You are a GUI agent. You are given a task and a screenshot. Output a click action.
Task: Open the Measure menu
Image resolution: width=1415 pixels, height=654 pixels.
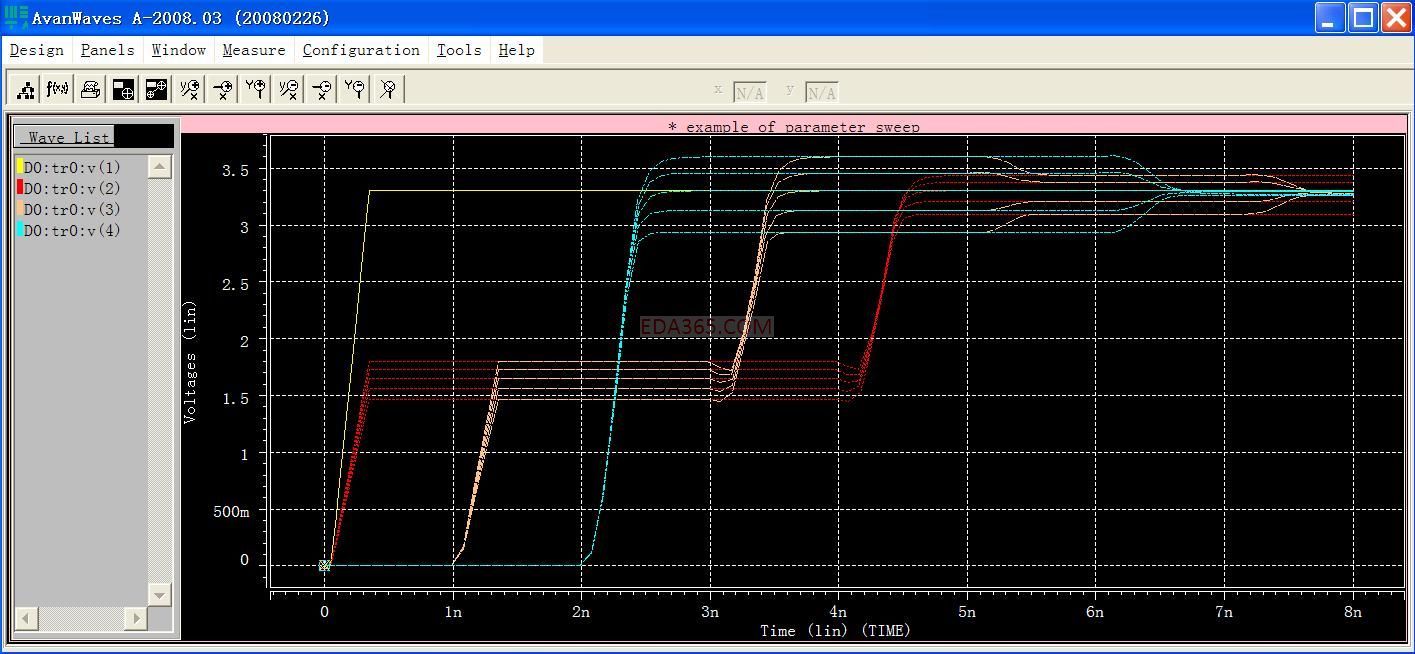point(253,50)
